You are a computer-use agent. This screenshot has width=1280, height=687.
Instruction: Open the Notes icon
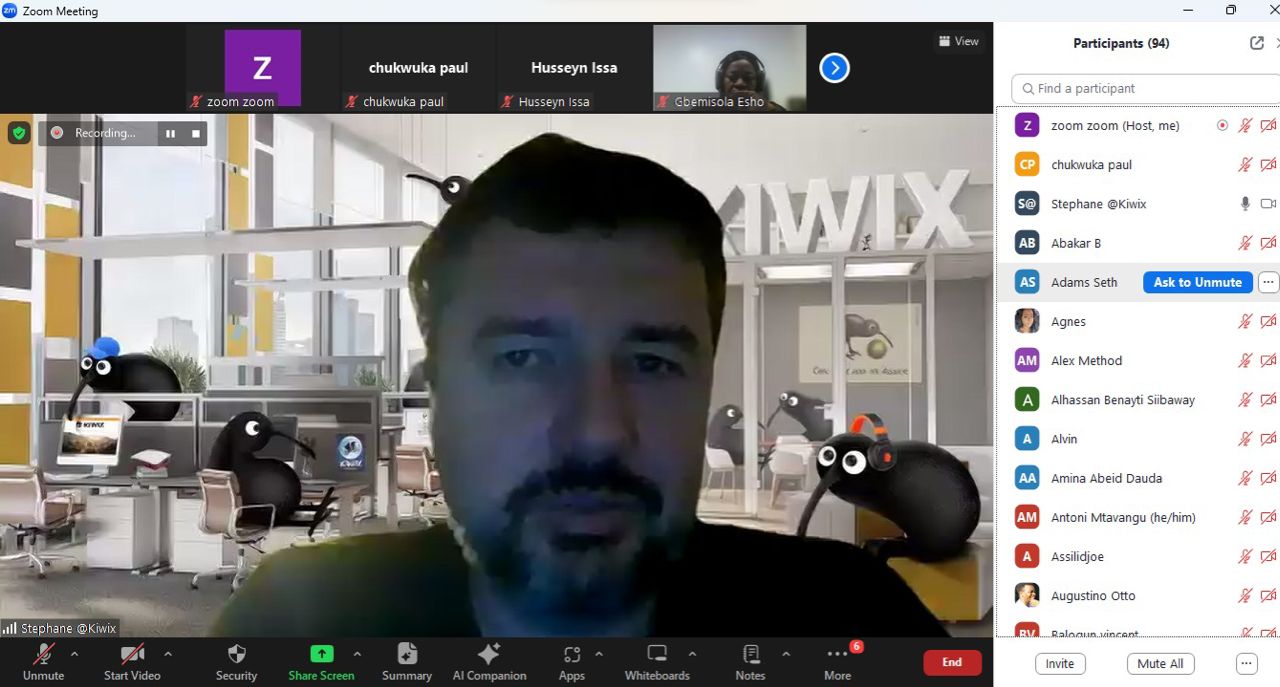coord(751,654)
